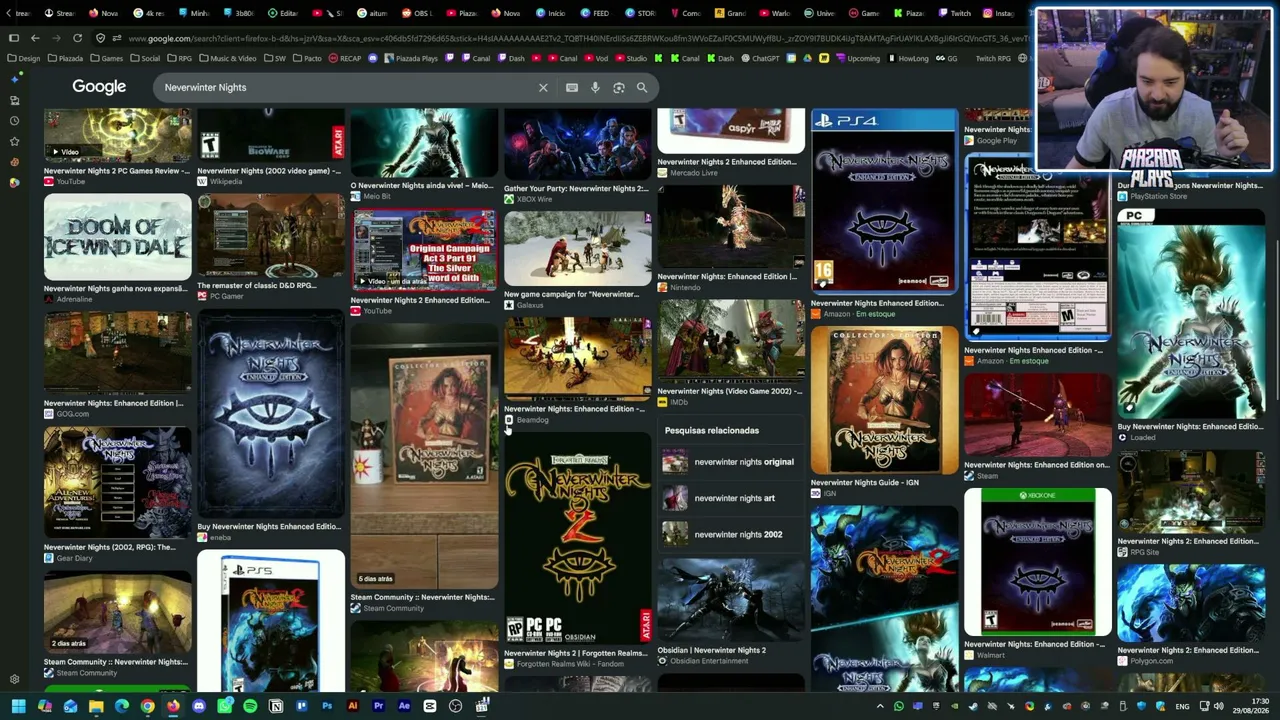This screenshot has width=1280, height=720.
Task: Switch to the Início browser tab
Action: (x=550, y=13)
